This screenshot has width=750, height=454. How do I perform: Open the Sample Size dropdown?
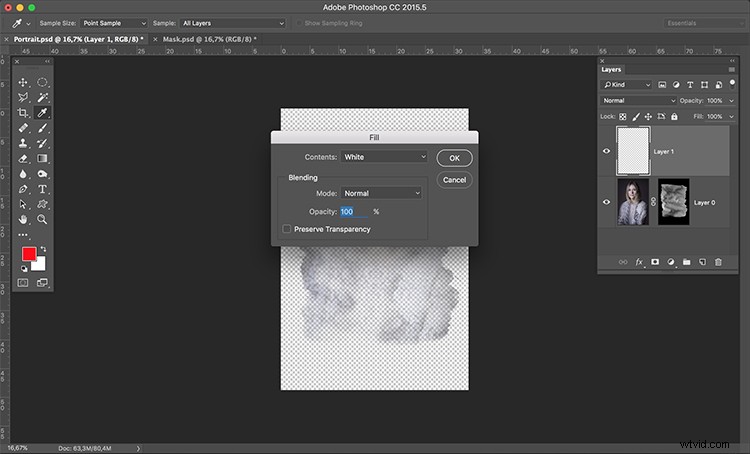(x=113, y=23)
